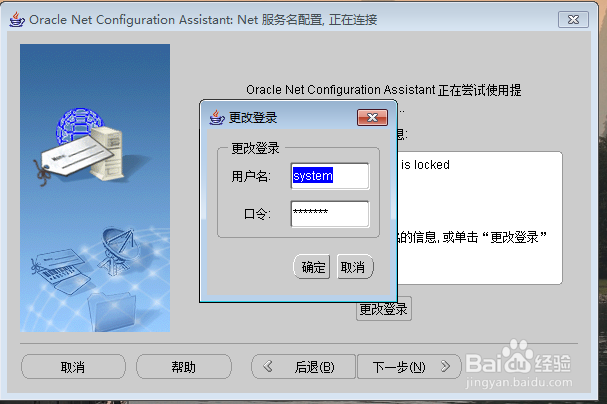This screenshot has height=404, width=607.
Task: Focus the 用户名 field containing system
Action: pyautogui.click(x=330, y=176)
